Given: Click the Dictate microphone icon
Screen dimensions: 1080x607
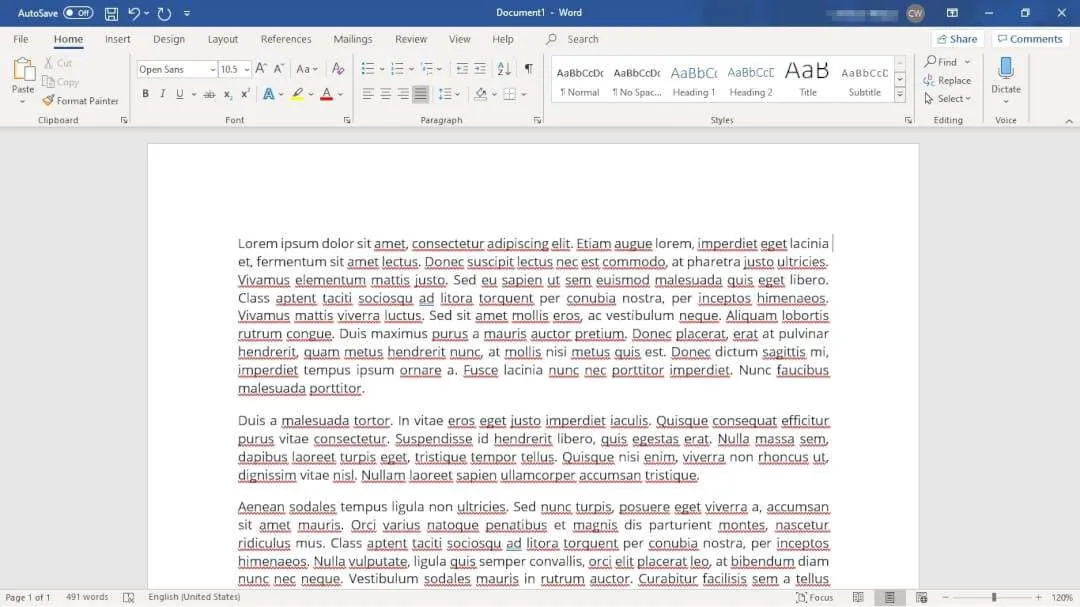Looking at the screenshot, I should tap(1006, 68).
